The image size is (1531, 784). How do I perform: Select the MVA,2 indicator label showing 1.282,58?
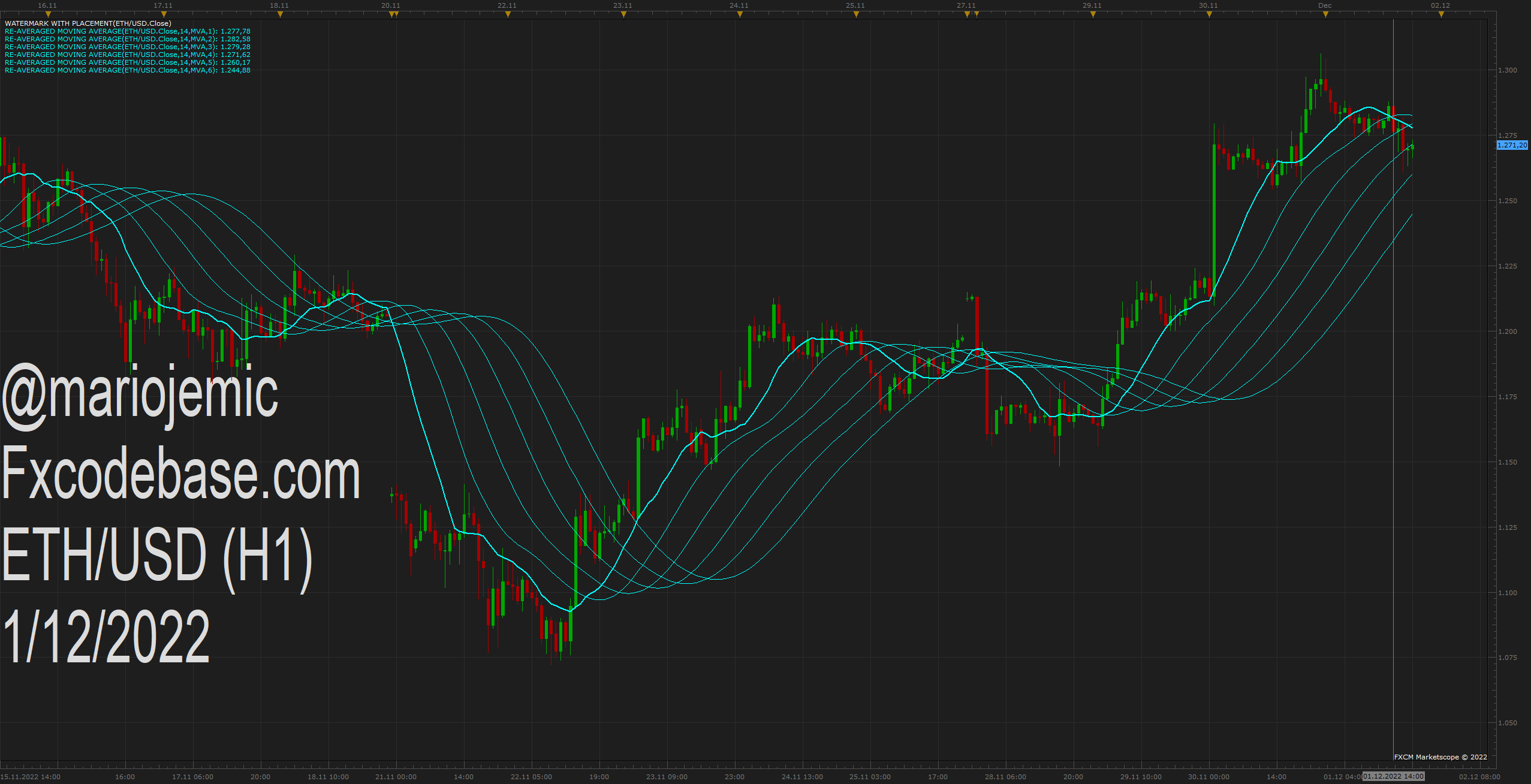click(128, 39)
